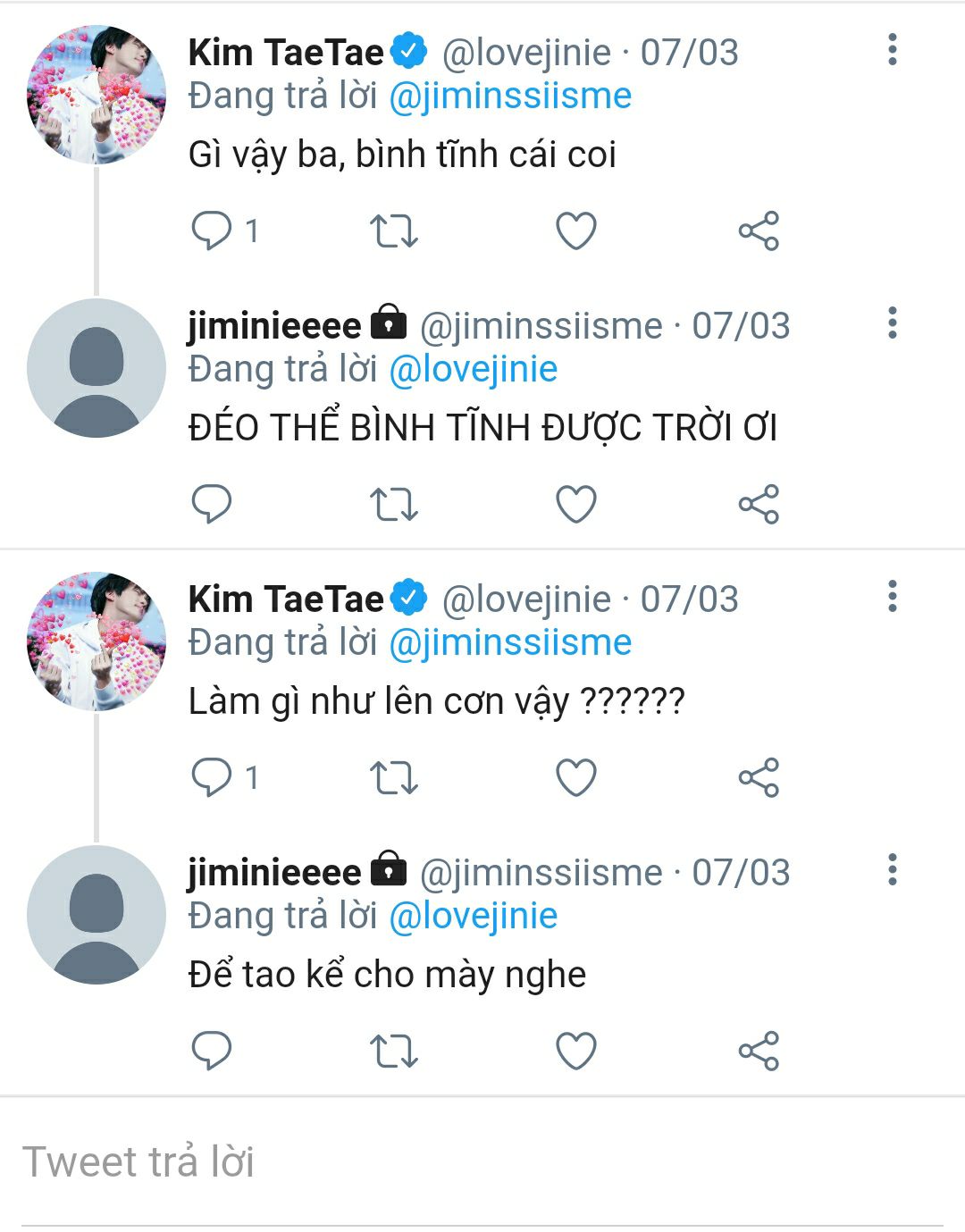
Task: Open jiminieeee default avatar in last tweet
Action: point(96,915)
